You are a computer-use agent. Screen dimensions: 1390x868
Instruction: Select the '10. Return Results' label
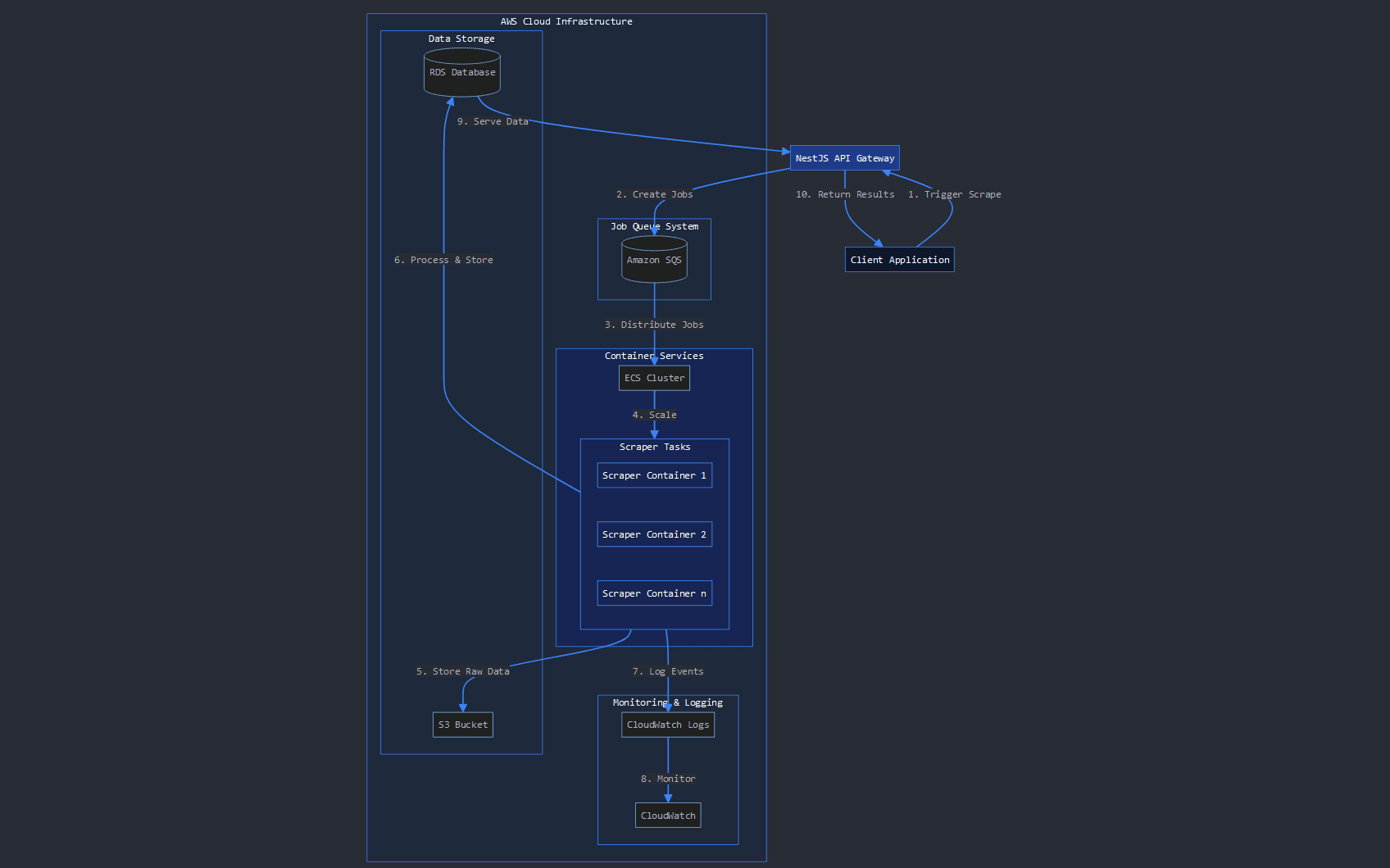click(845, 194)
